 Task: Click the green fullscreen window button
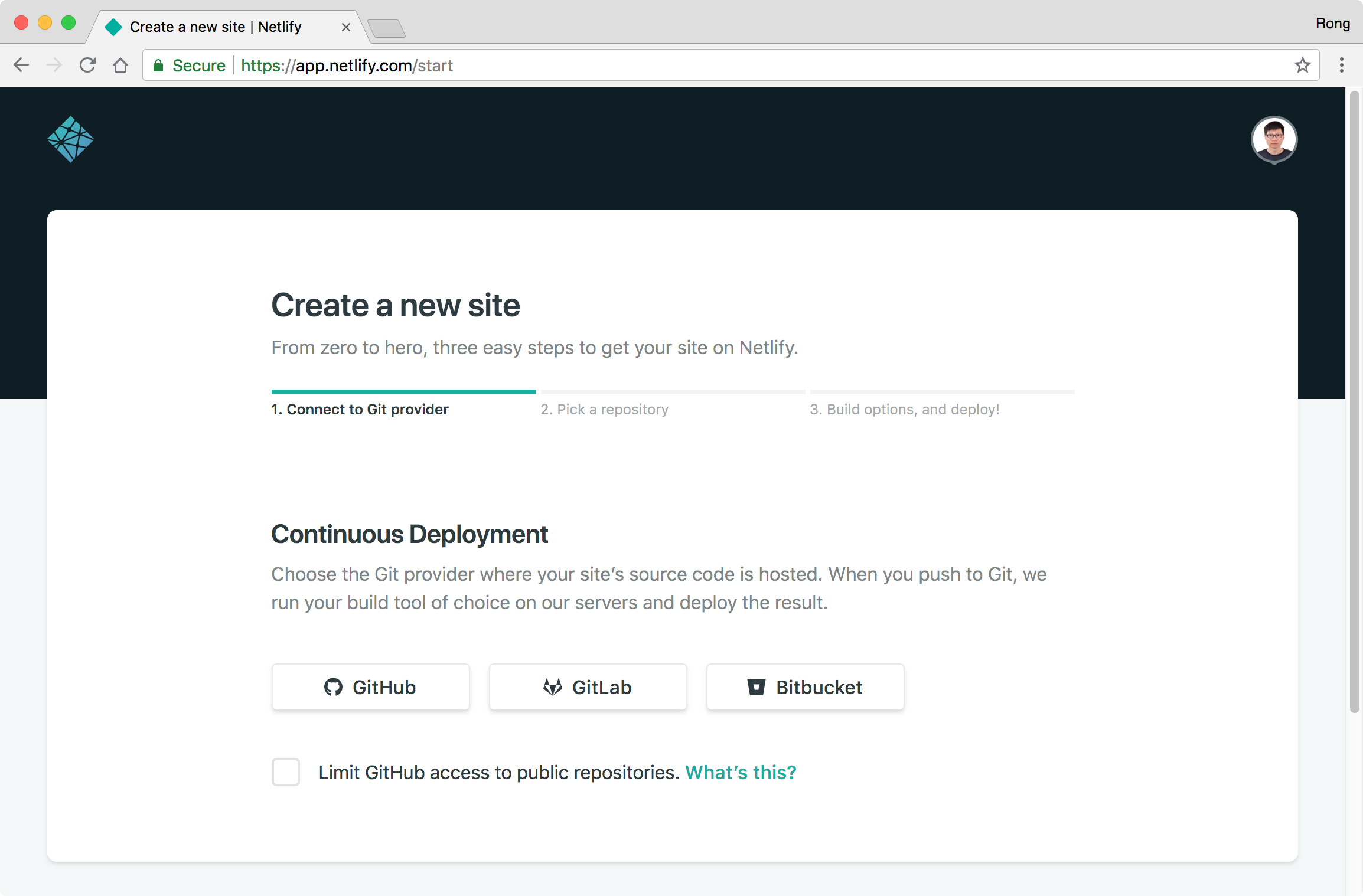coord(69,22)
